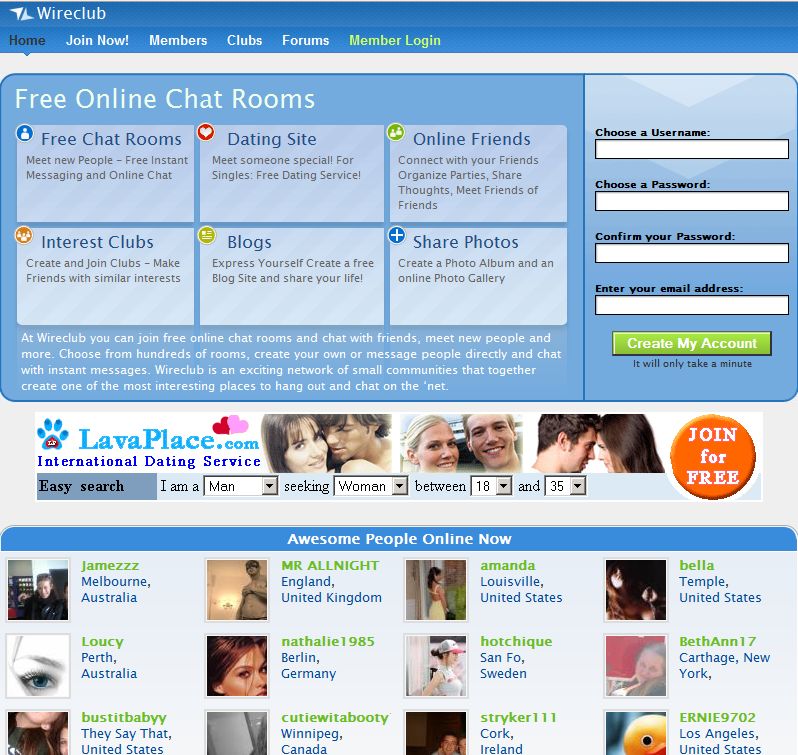Click the bustitbabyy username link
The height and width of the screenshot is (755, 798).
[124, 717]
